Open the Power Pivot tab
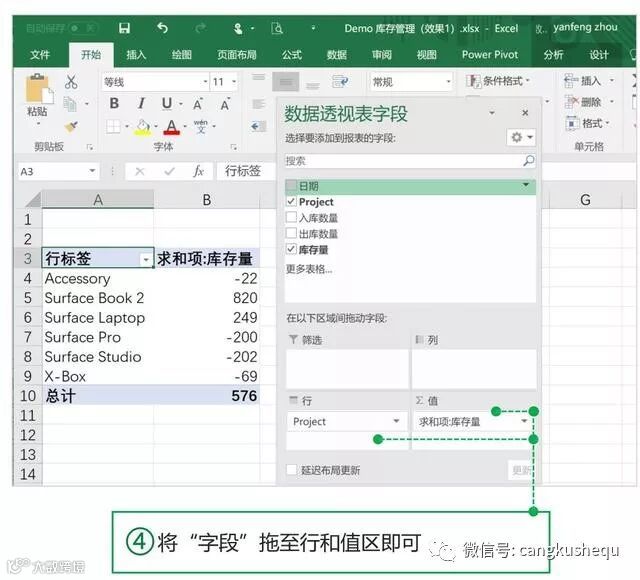 tap(490, 55)
